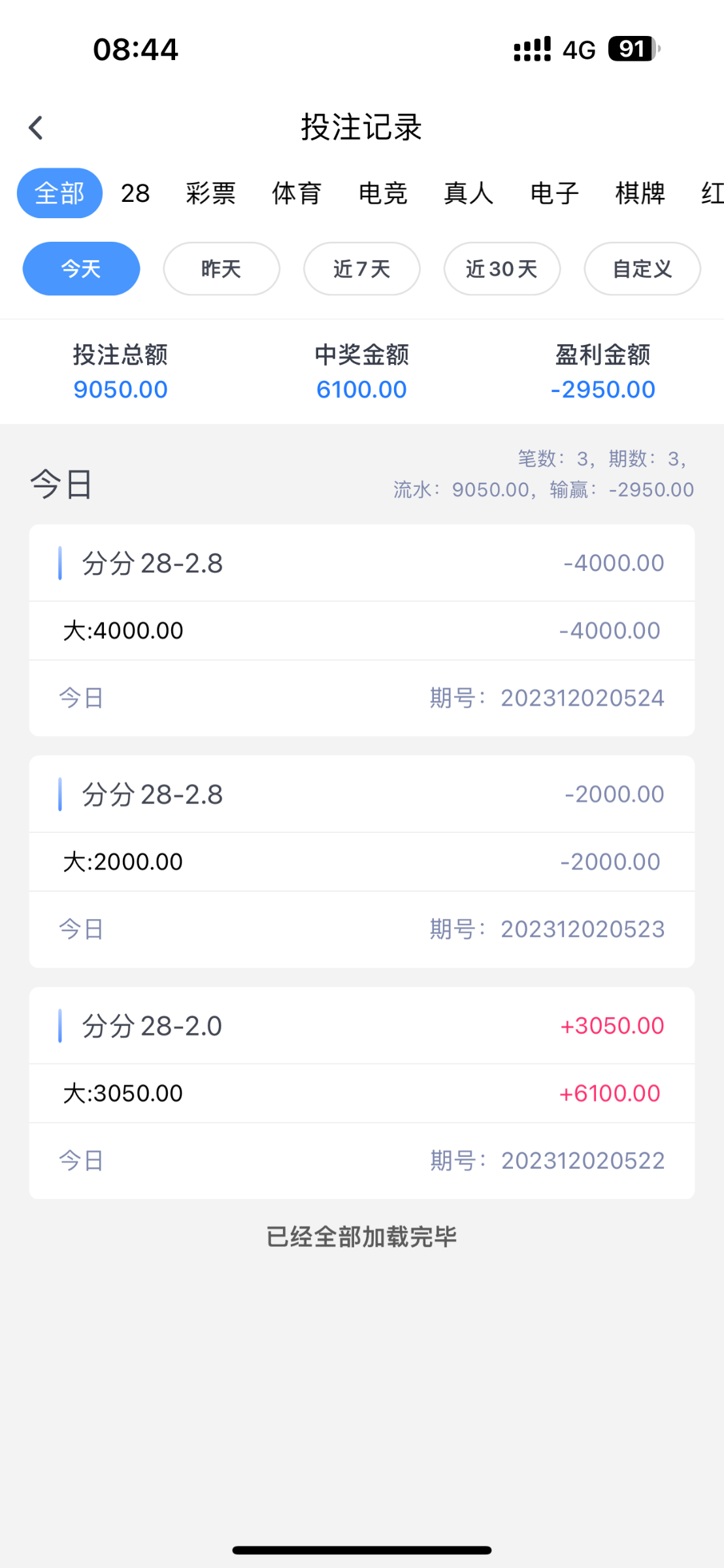Show records for 近30天
Image resolution: width=724 pixels, height=1568 pixels.
tap(502, 269)
